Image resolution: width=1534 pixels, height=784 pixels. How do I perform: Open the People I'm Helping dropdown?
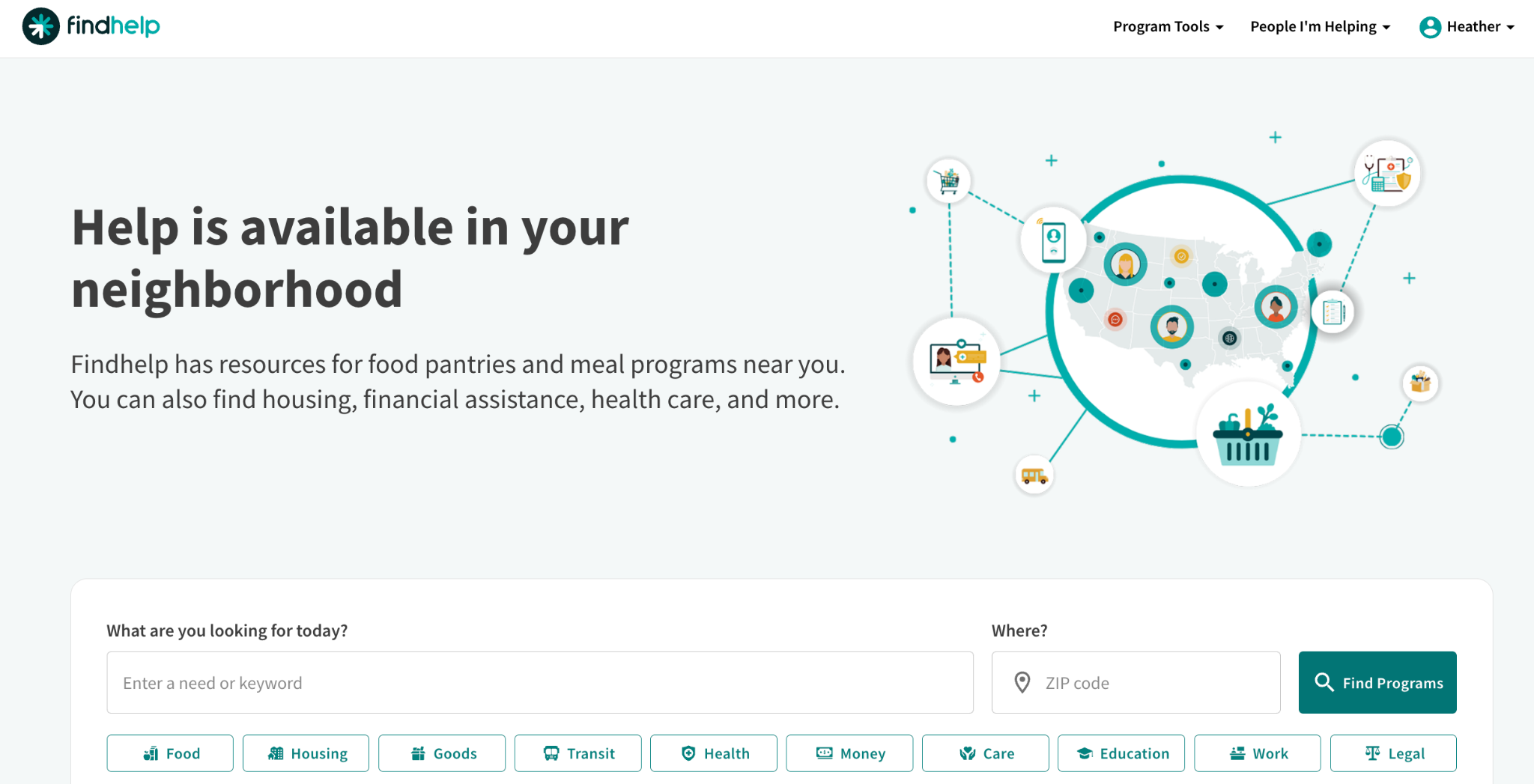coord(1320,27)
